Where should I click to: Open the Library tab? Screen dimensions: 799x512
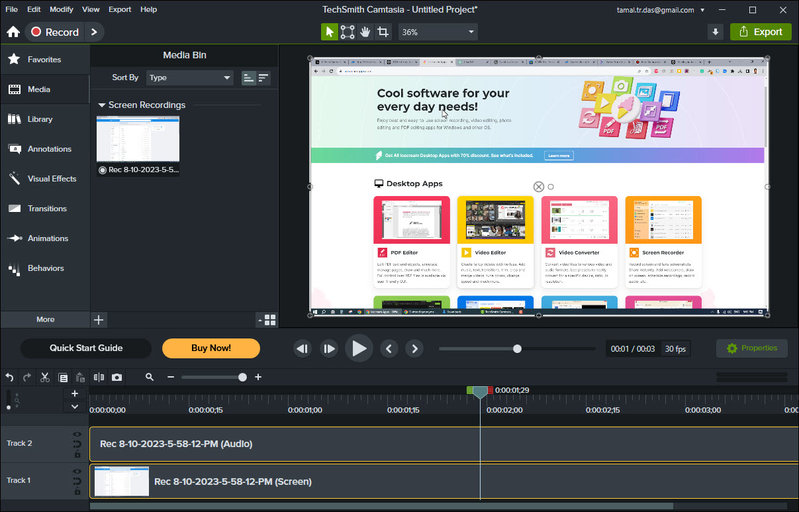pos(45,119)
